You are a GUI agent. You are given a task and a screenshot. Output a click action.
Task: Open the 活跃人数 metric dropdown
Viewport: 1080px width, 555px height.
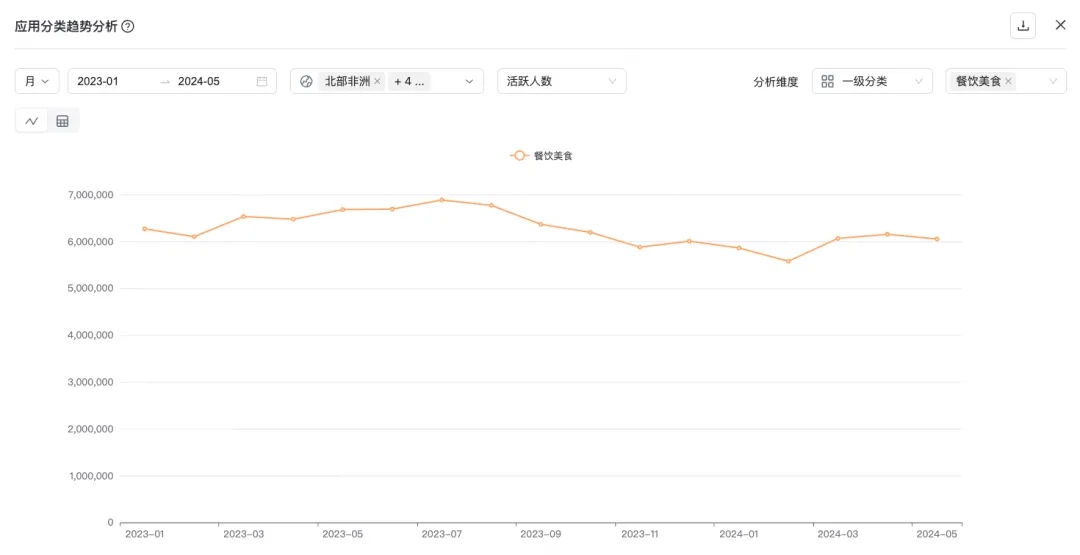point(561,82)
